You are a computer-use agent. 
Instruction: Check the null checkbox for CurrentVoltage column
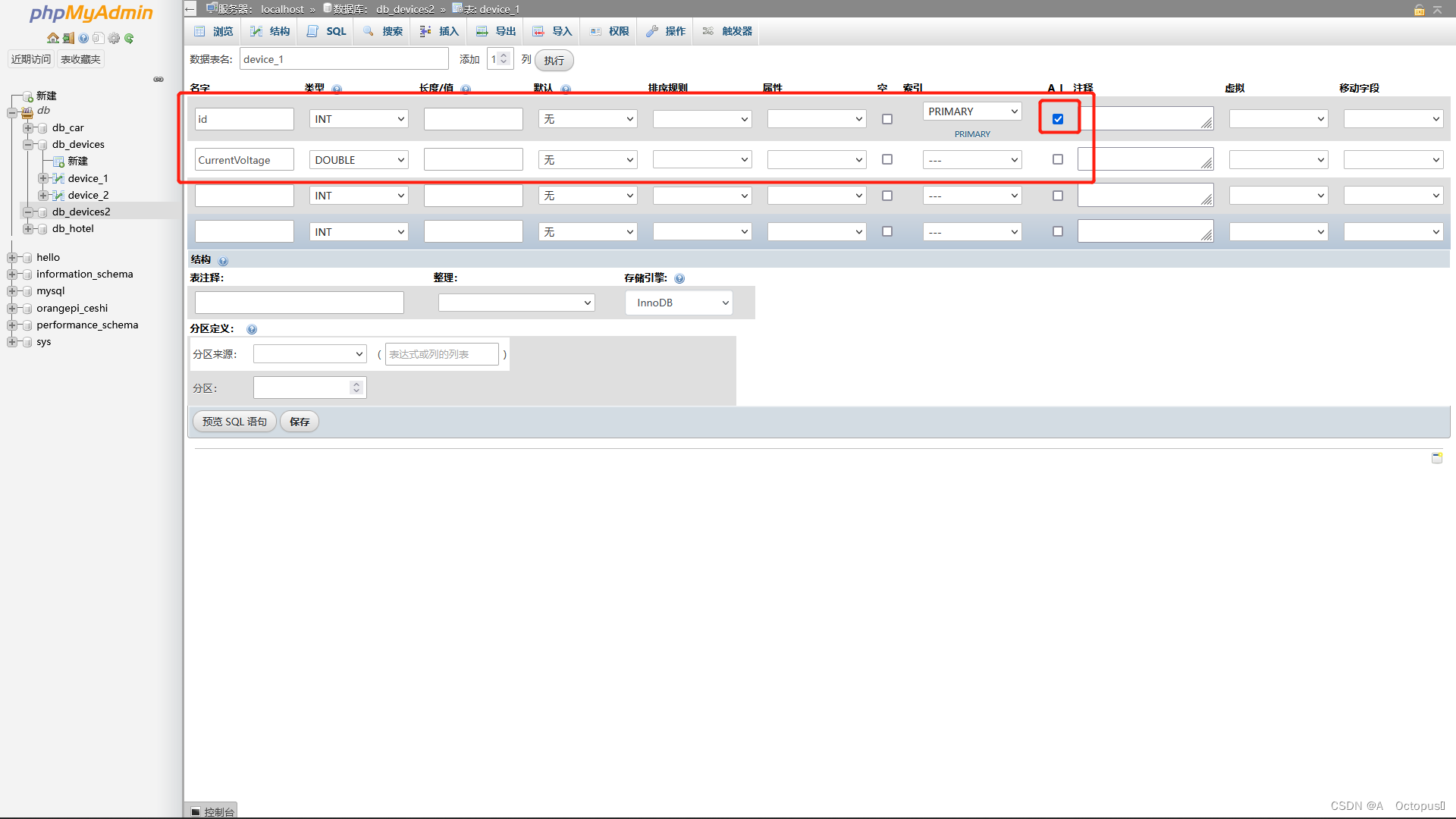pos(887,159)
